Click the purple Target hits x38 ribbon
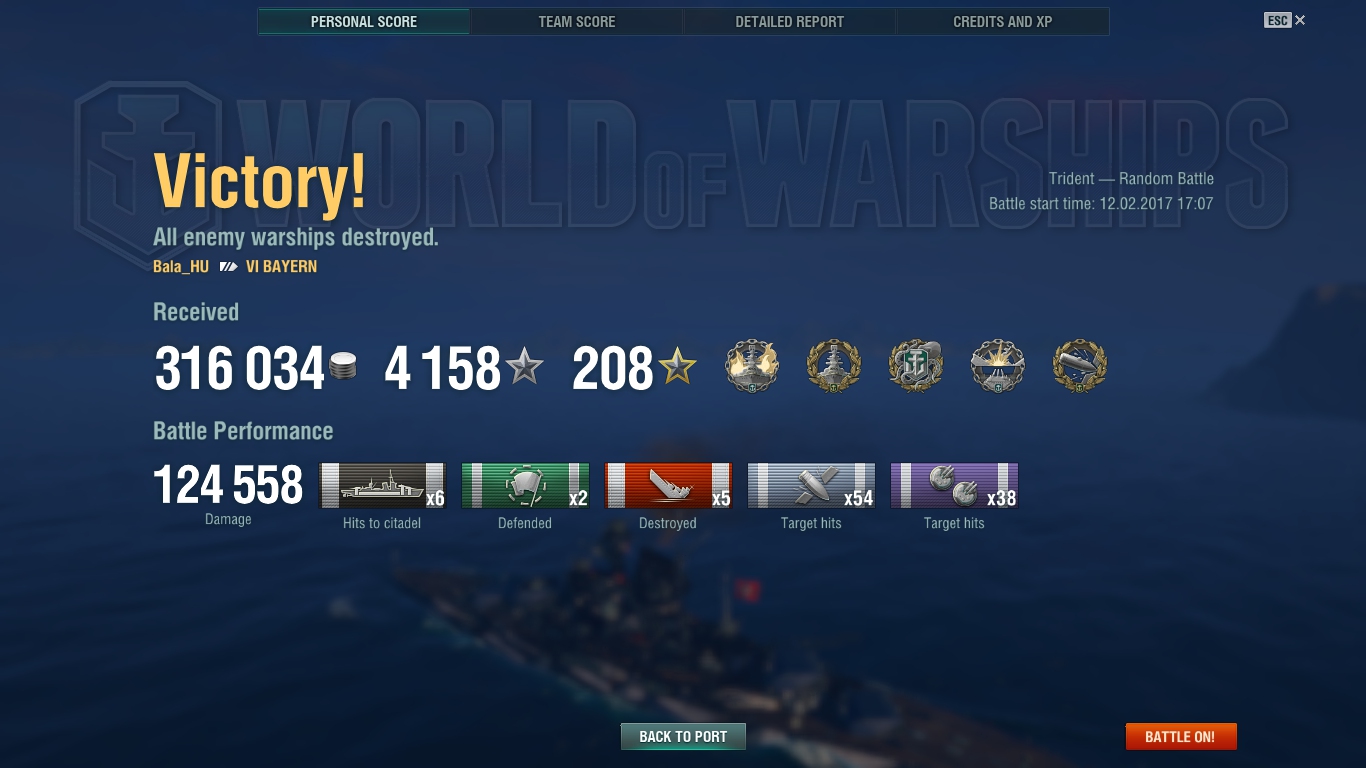 tap(954, 486)
